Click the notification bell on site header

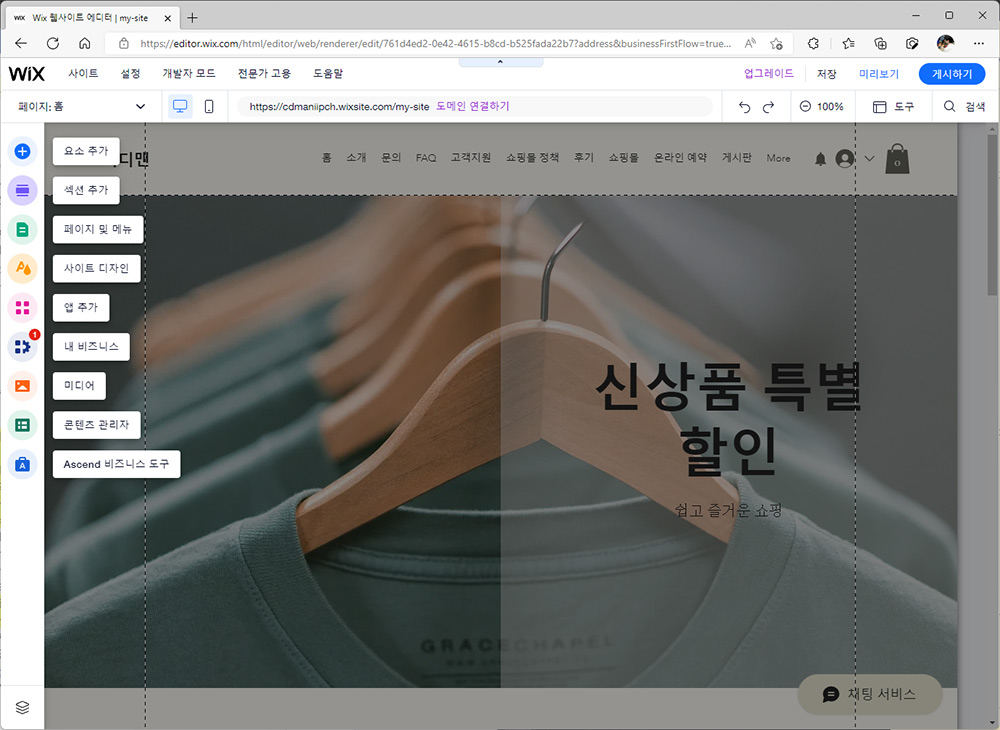(x=820, y=159)
